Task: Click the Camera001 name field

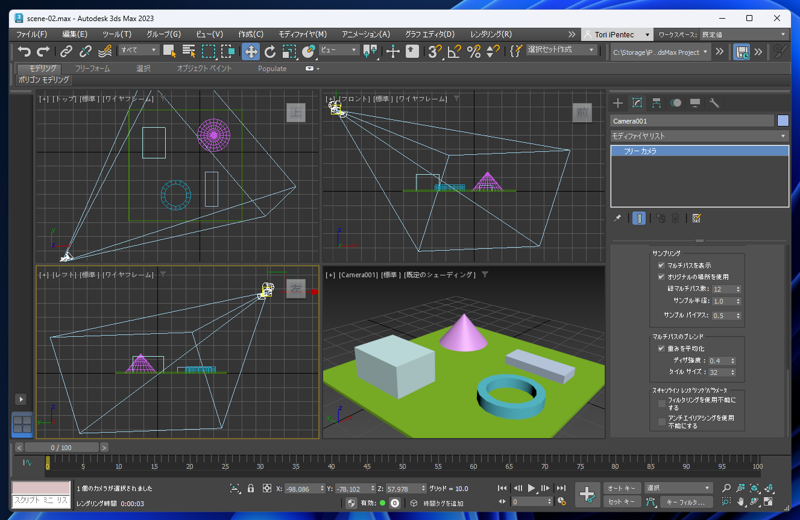Action: tap(692, 121)
